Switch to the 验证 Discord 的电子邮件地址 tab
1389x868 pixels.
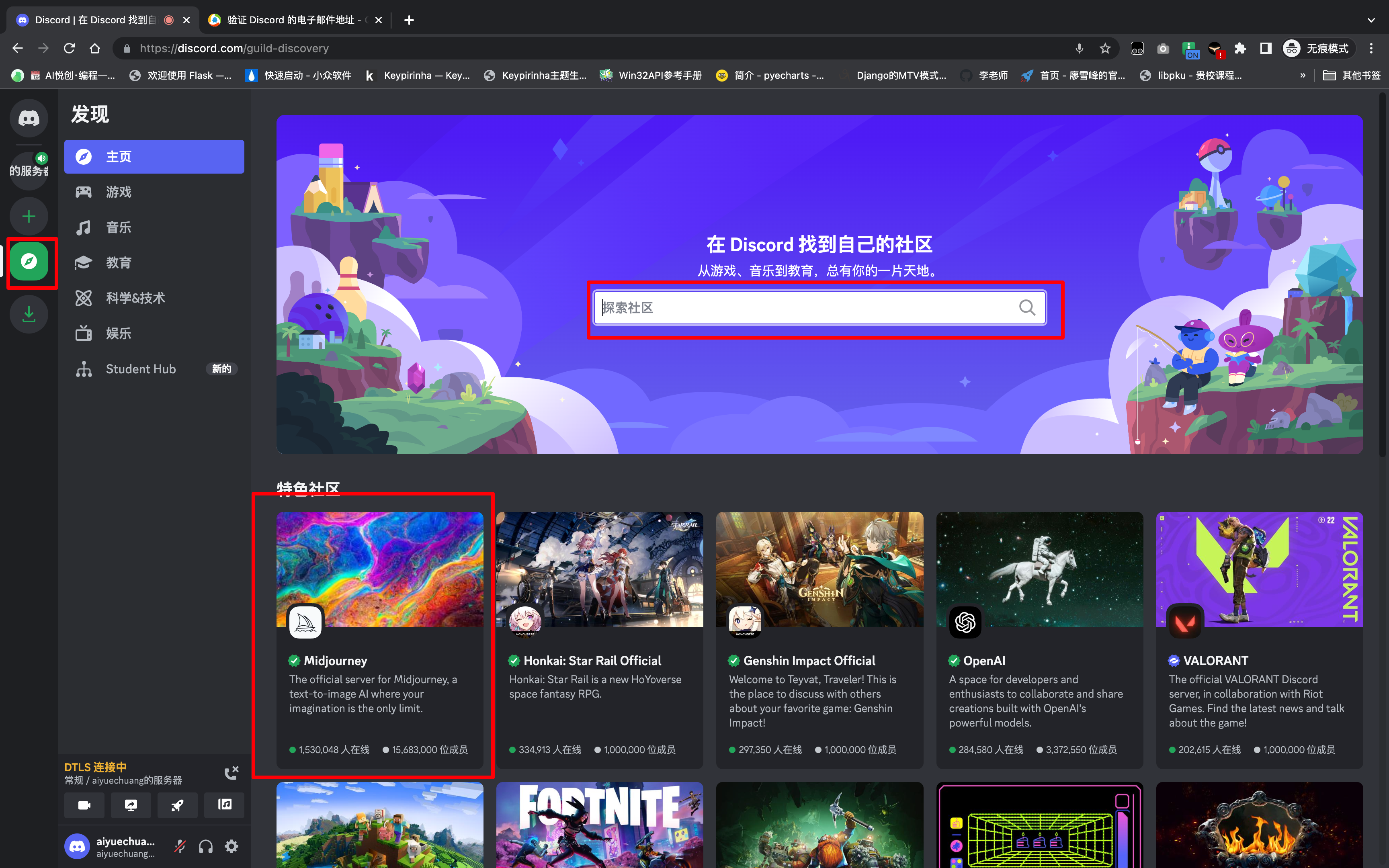(x=295, y=20)
